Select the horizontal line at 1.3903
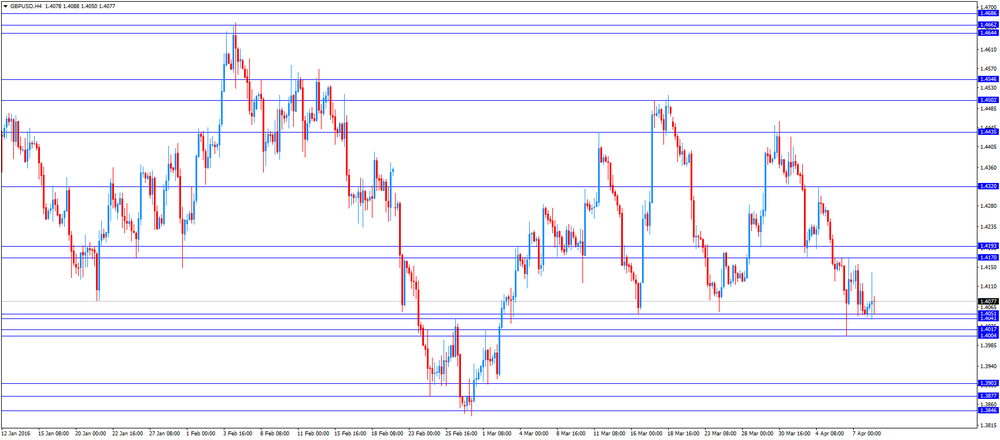This screenshot has height=440, width=1000. click(489, 383)
